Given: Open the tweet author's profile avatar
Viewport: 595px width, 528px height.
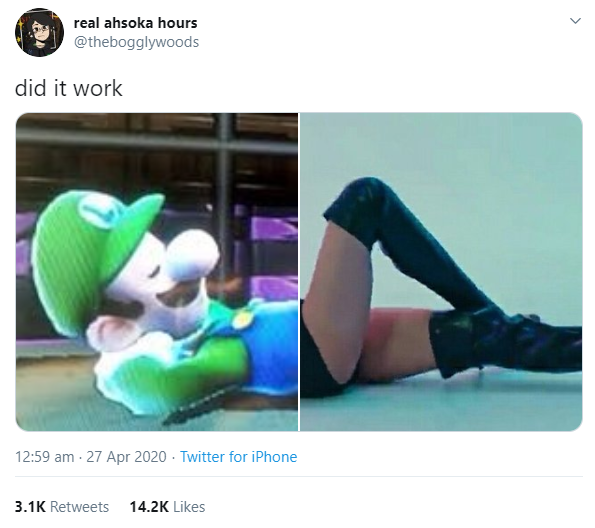Looking at the screenshot, I should 39,33.
